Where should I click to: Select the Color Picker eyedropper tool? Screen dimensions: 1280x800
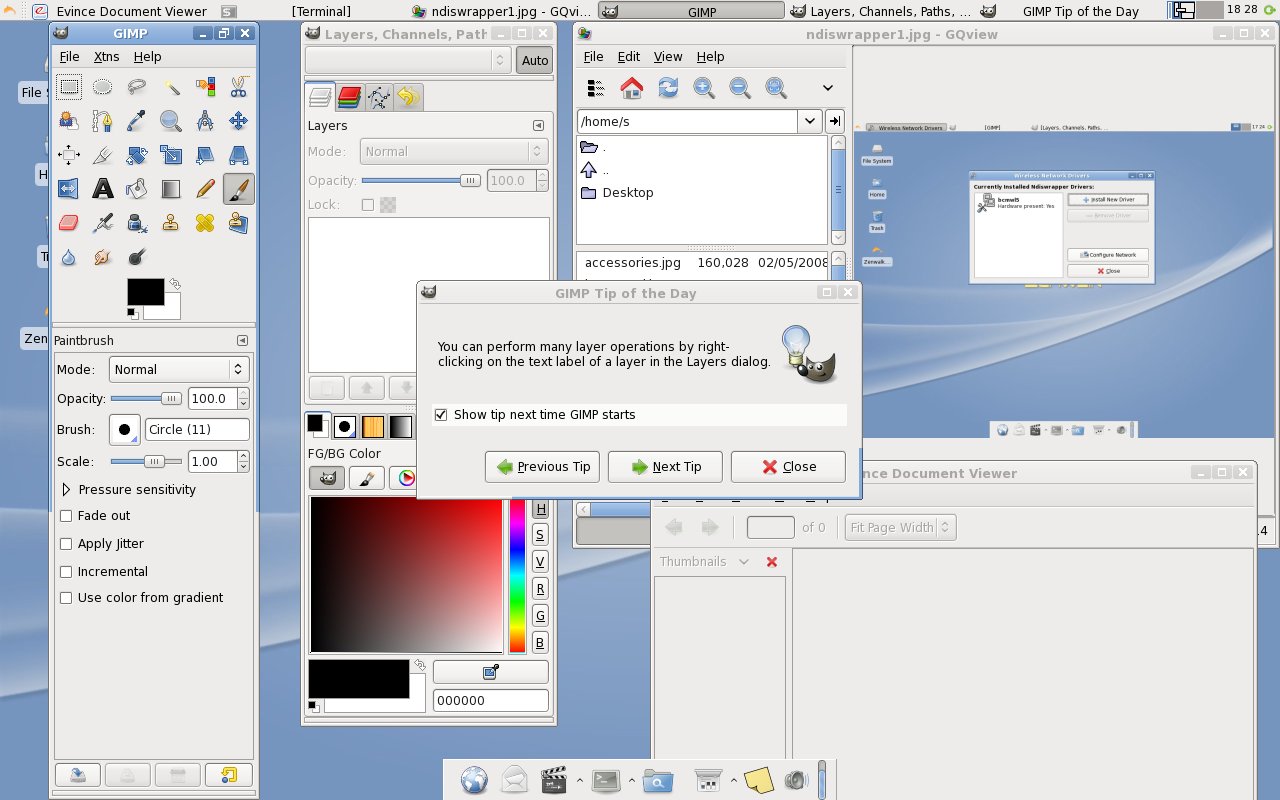pyautogui.click(x=137, y=121)
